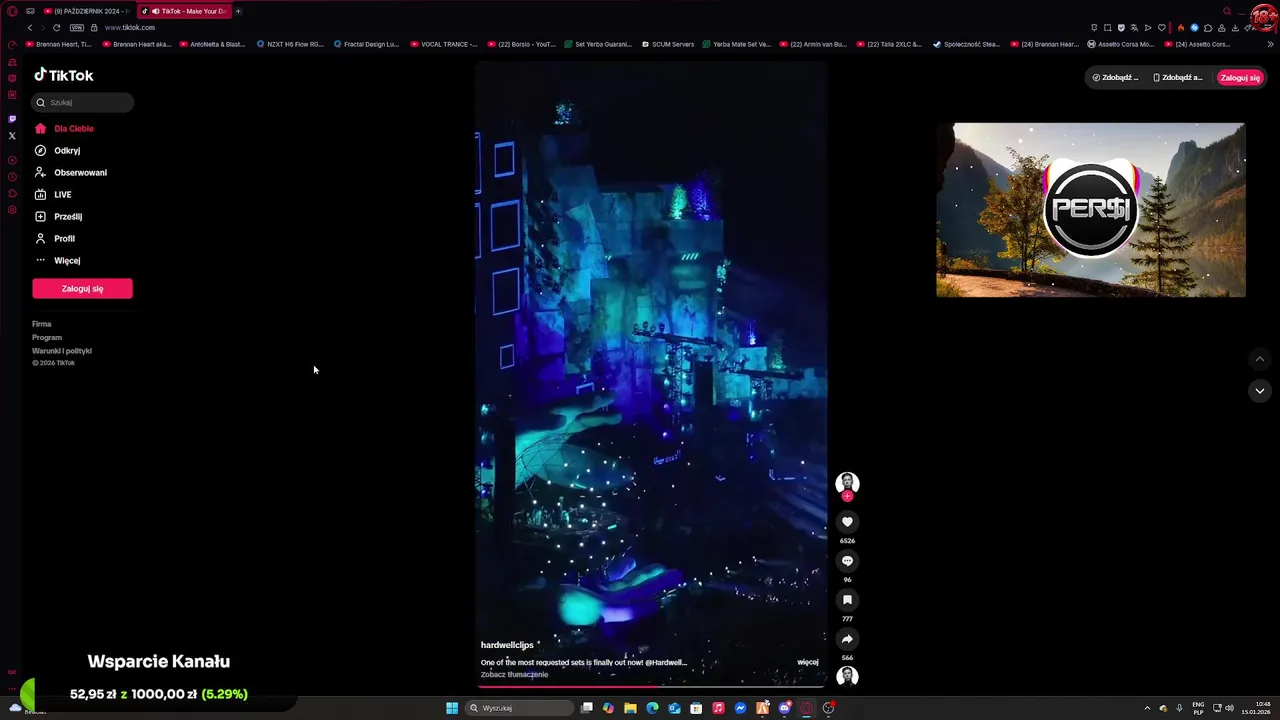Click the TikTok logo
Image resolution: width=1280 pixels, height=720 pixels.
pyautogui.click(x=64, y=75)
